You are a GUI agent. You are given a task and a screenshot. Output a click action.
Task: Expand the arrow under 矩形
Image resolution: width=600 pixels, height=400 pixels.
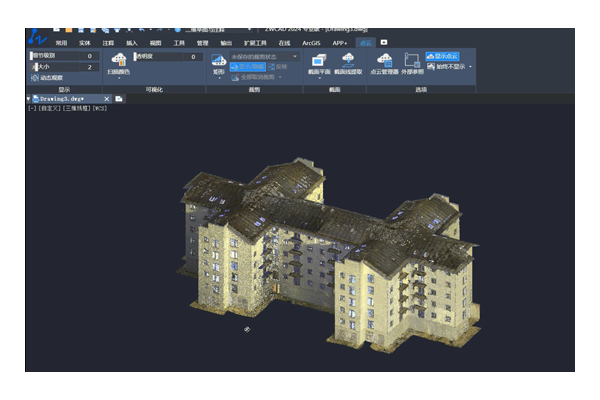point(219,78)
